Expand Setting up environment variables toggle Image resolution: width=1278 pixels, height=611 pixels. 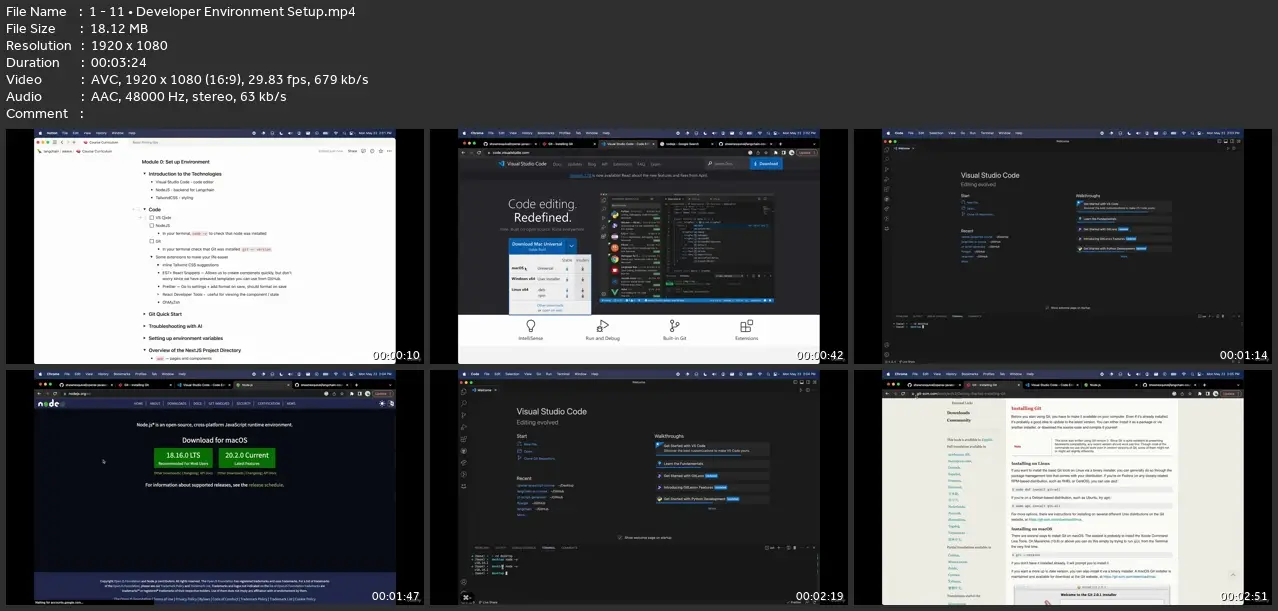coord(144,338)
